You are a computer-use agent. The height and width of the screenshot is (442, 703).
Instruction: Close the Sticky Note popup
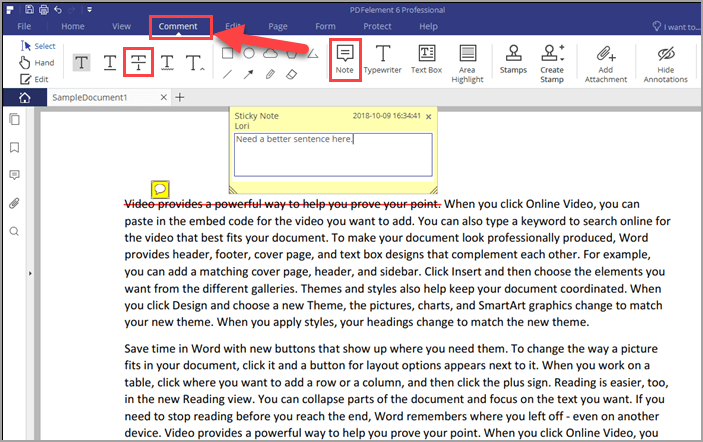point(429,117)
